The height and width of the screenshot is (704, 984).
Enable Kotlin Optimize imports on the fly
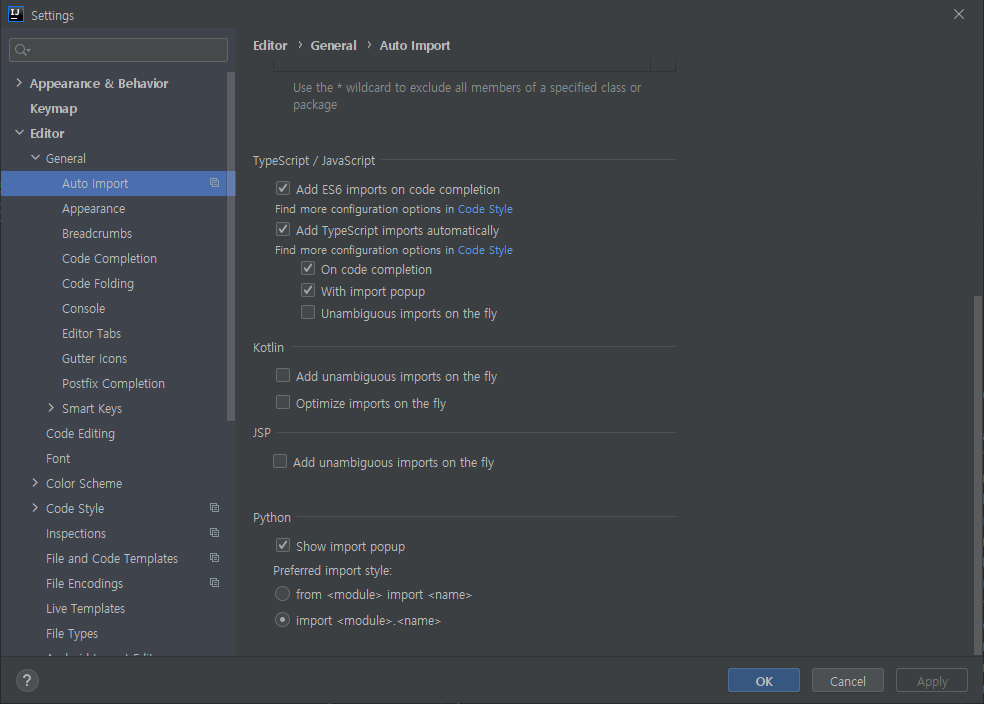[x=283, y=402]
